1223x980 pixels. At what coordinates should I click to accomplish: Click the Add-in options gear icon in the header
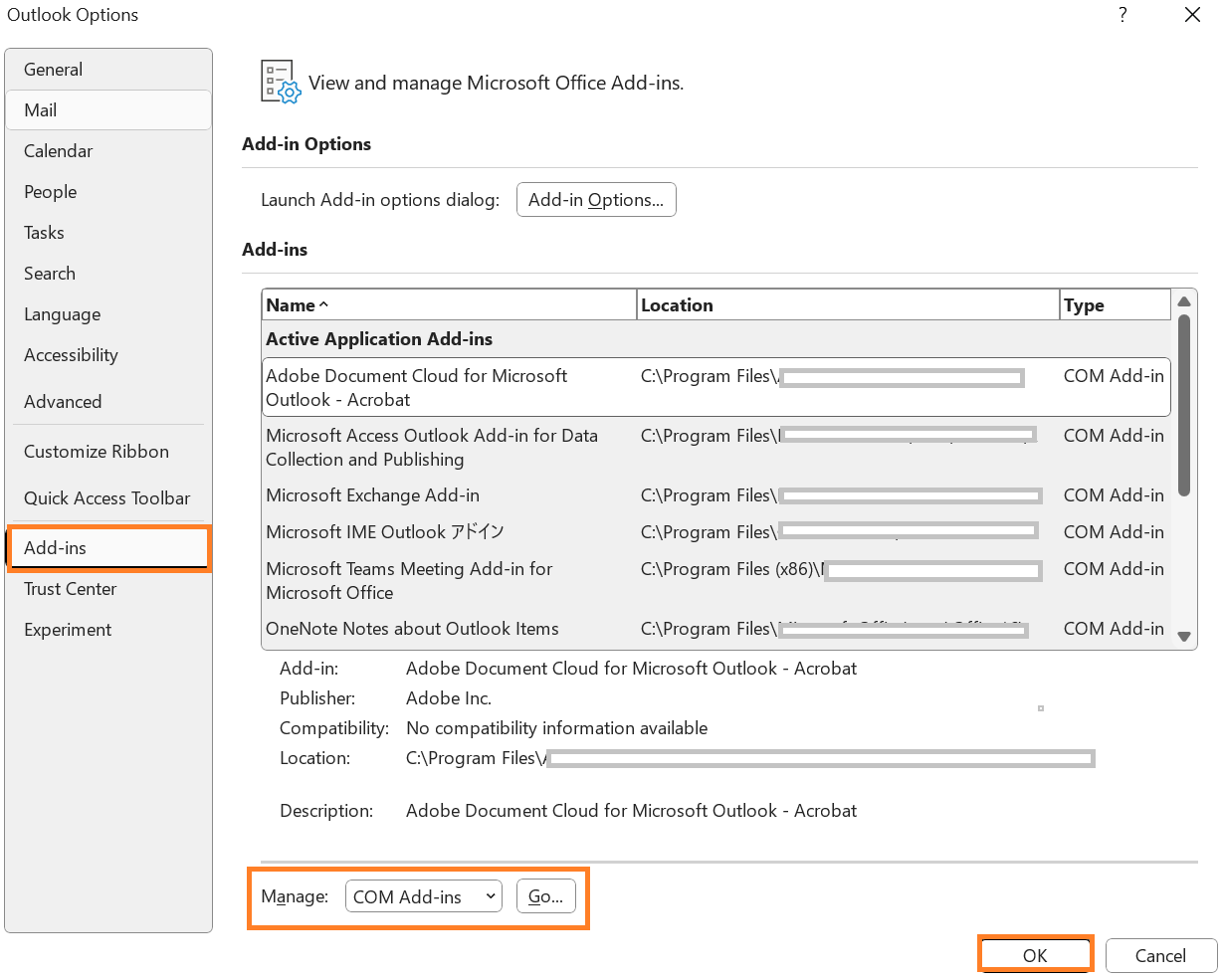pos(281,82)
